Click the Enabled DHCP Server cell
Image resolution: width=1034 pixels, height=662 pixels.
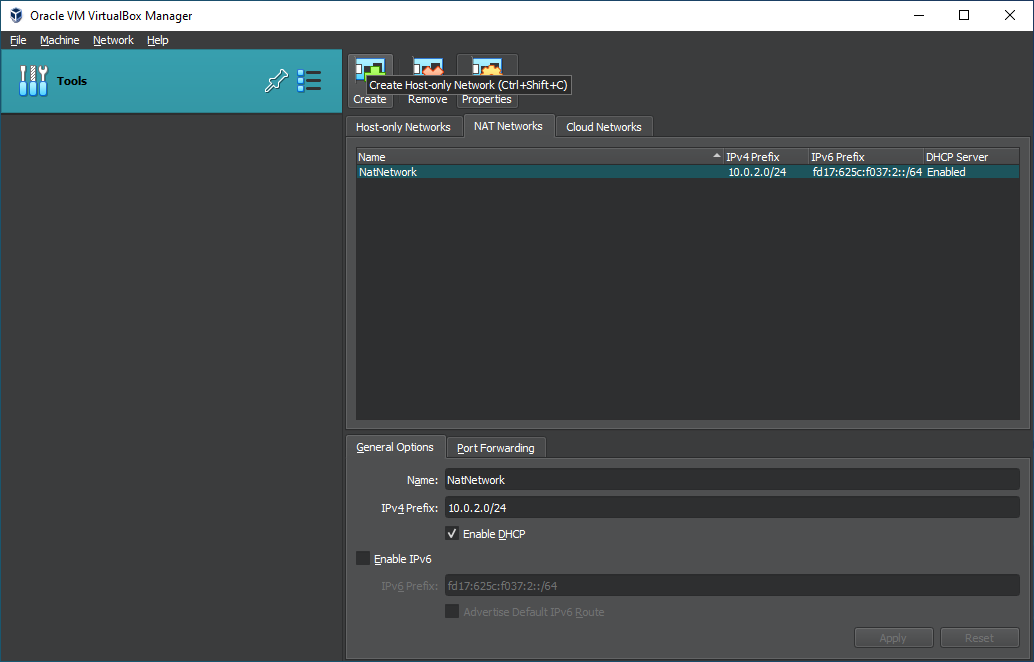coord(946,172)
